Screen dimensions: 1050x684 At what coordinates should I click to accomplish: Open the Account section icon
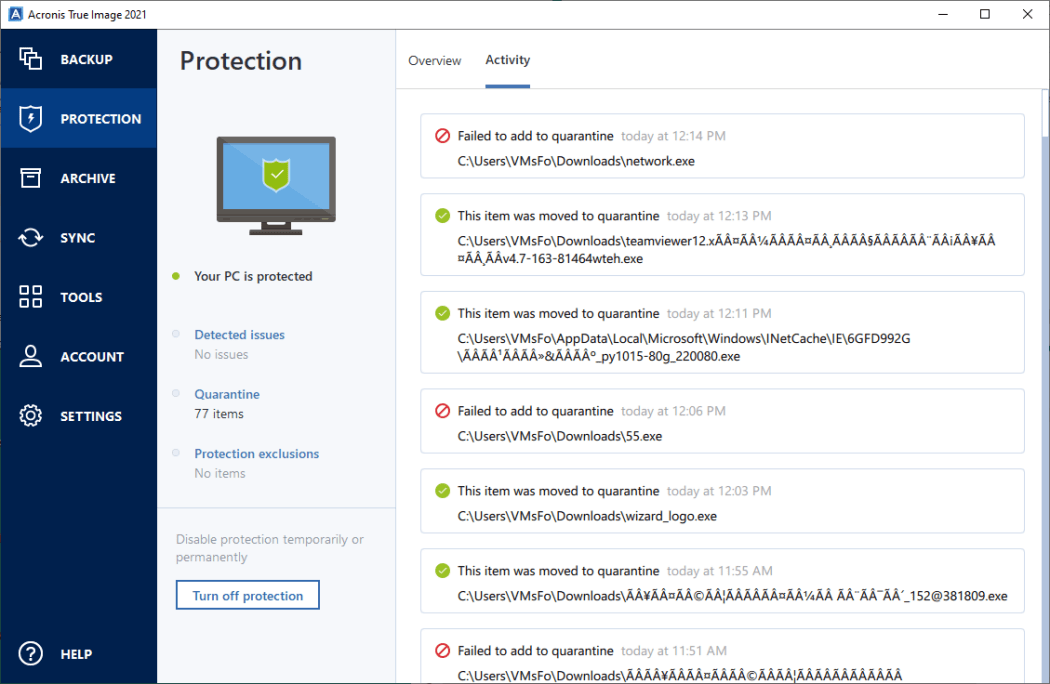point(30,356)
